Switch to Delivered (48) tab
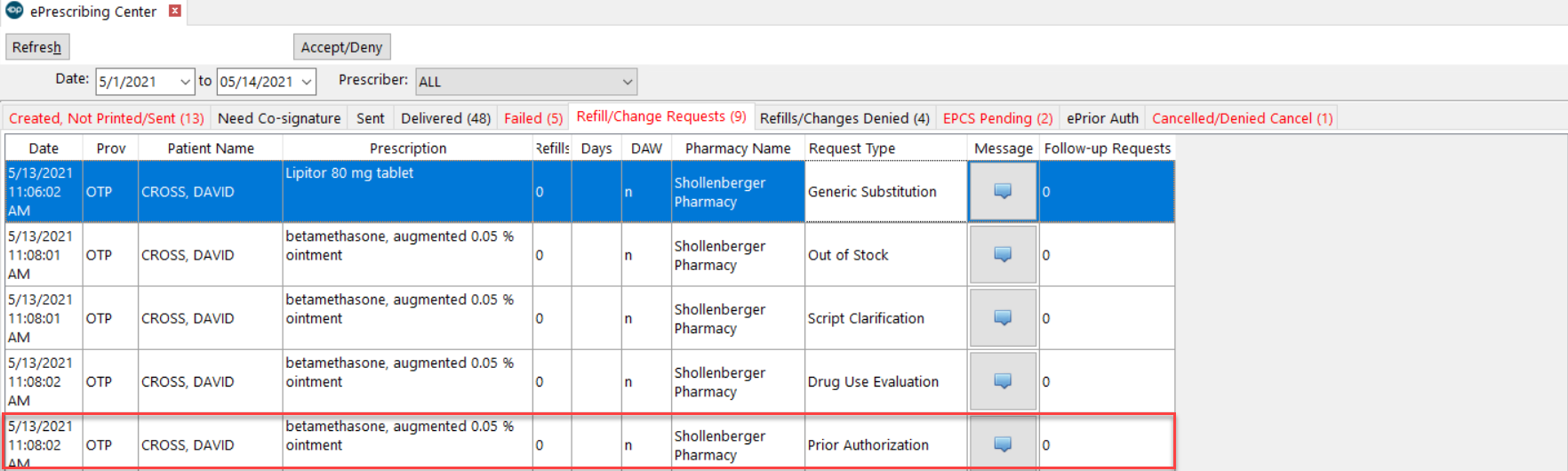1568x471 pixels. pos(445,118)
